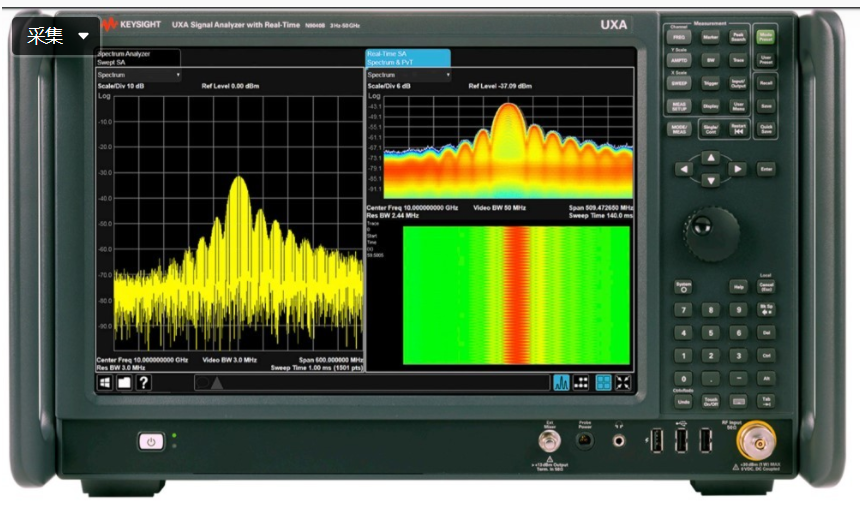Click the User Menu key

738,106
